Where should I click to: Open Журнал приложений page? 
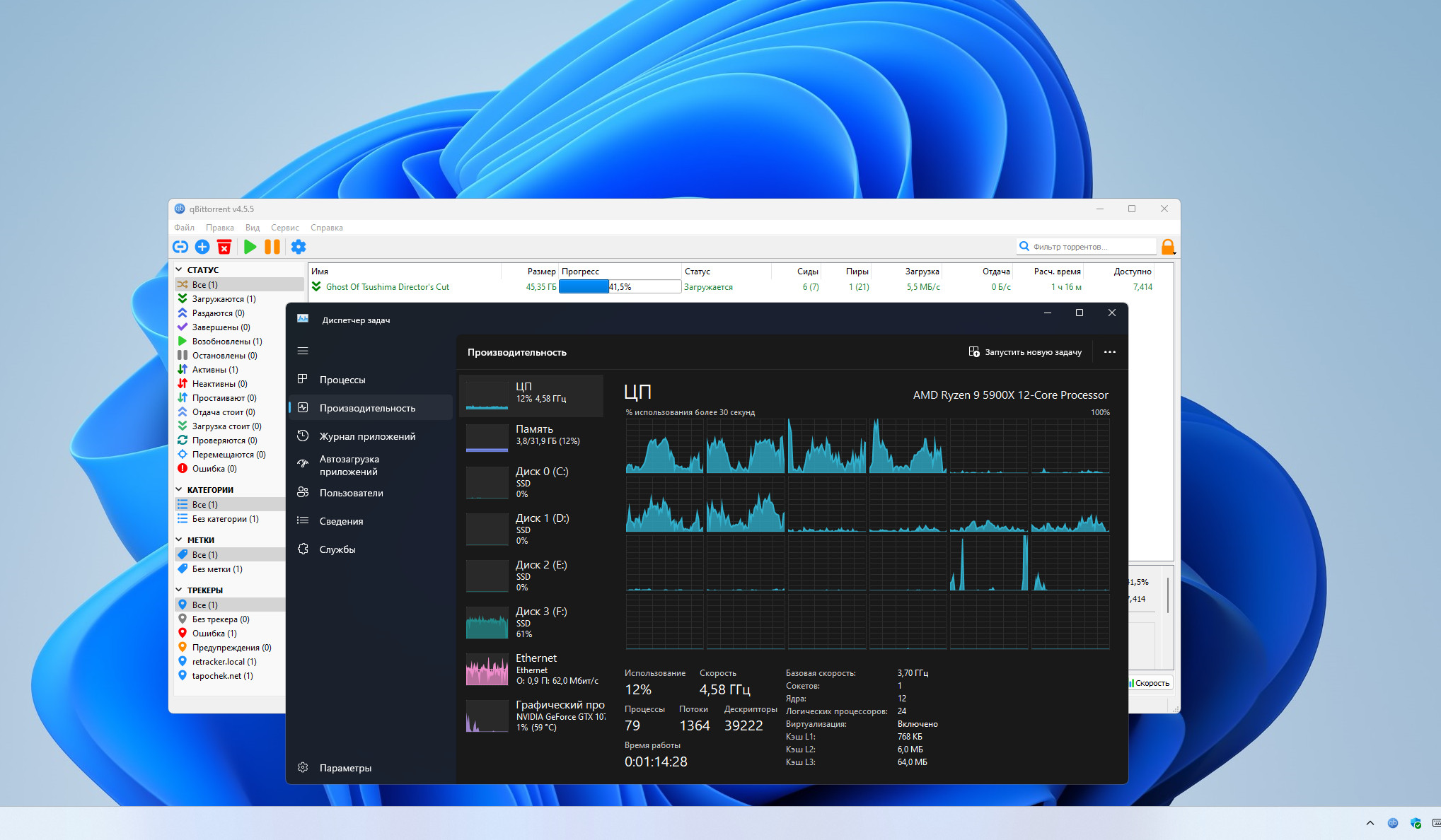[371, 436]
